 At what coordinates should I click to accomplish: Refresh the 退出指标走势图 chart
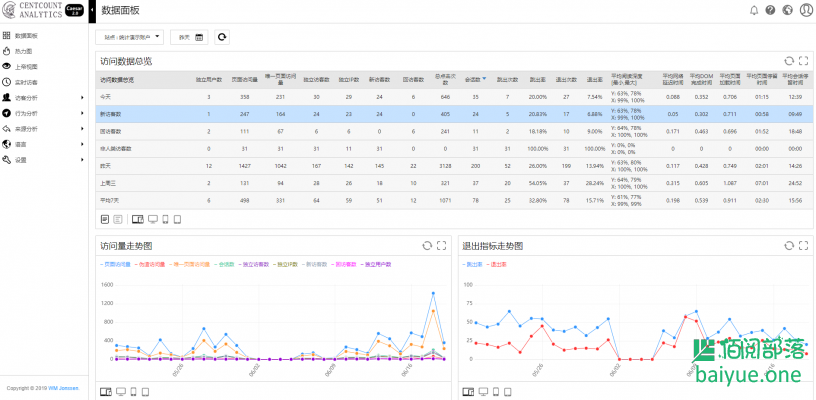789,246
